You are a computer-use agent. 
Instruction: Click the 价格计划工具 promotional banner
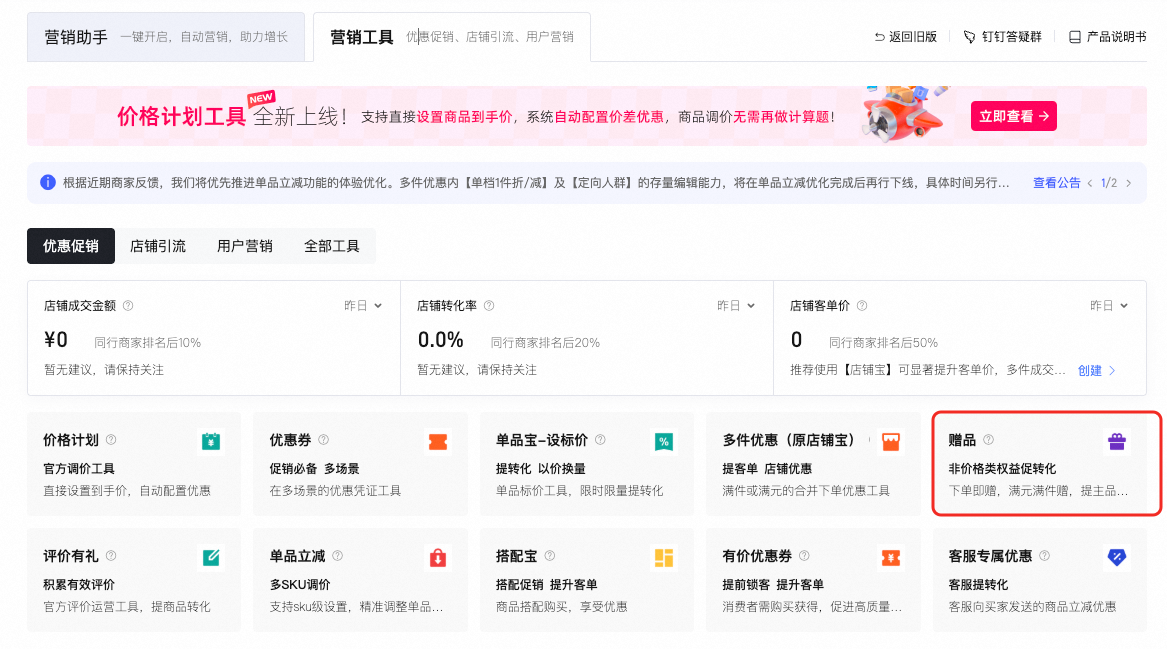pyautogui.click(x=586, y=116)
